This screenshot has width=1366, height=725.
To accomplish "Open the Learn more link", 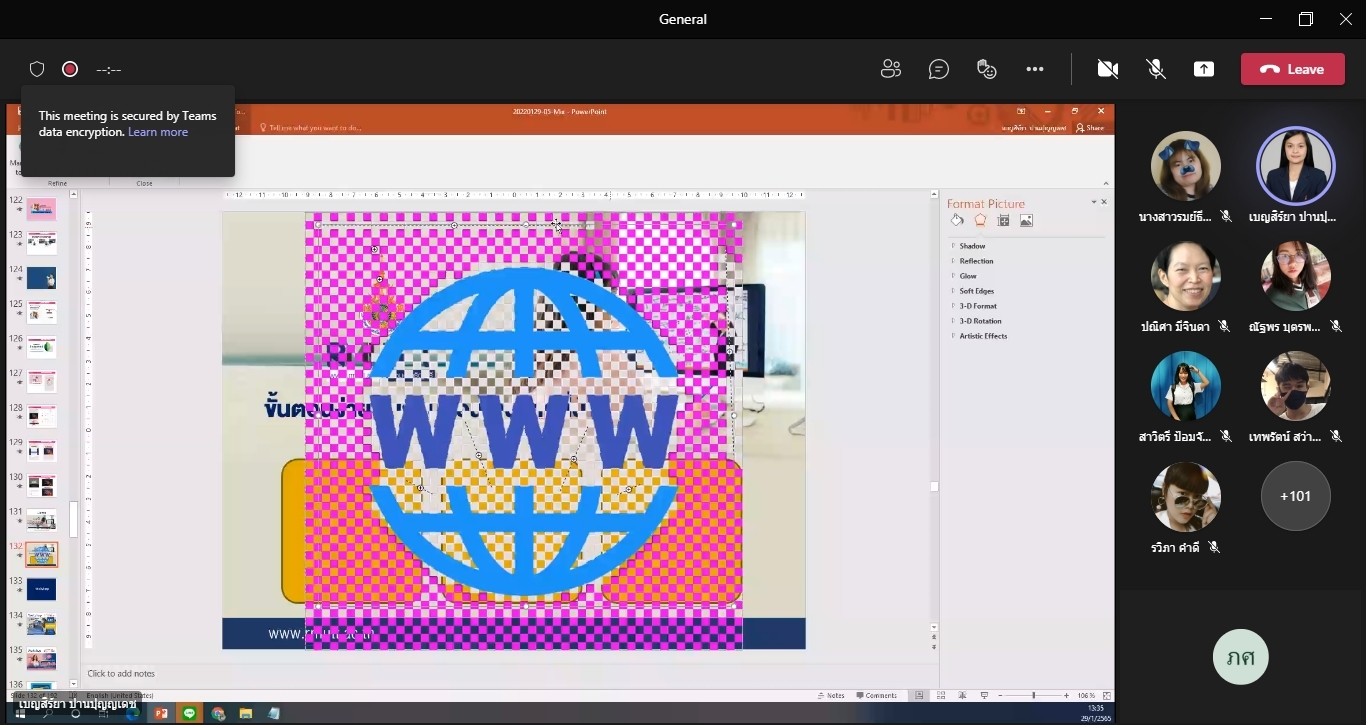I will 158,132.
